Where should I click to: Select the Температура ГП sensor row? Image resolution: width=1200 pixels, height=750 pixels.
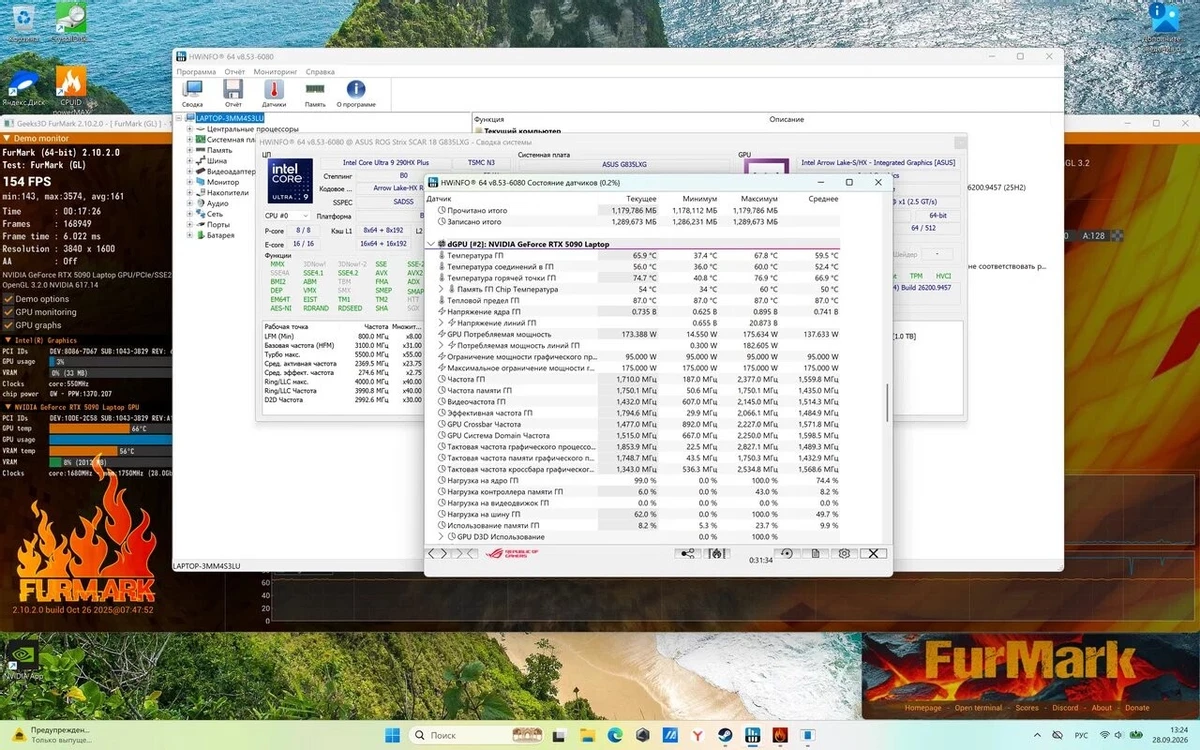click(632, 255)
